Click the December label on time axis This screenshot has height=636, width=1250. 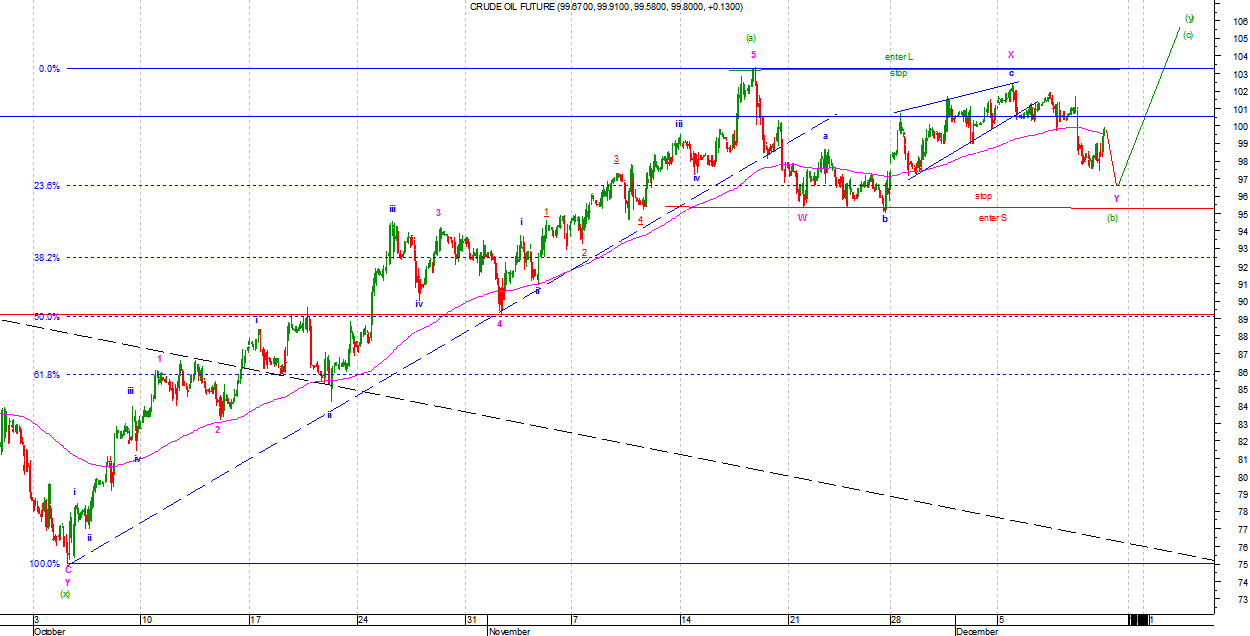click(x=975, y=631)
